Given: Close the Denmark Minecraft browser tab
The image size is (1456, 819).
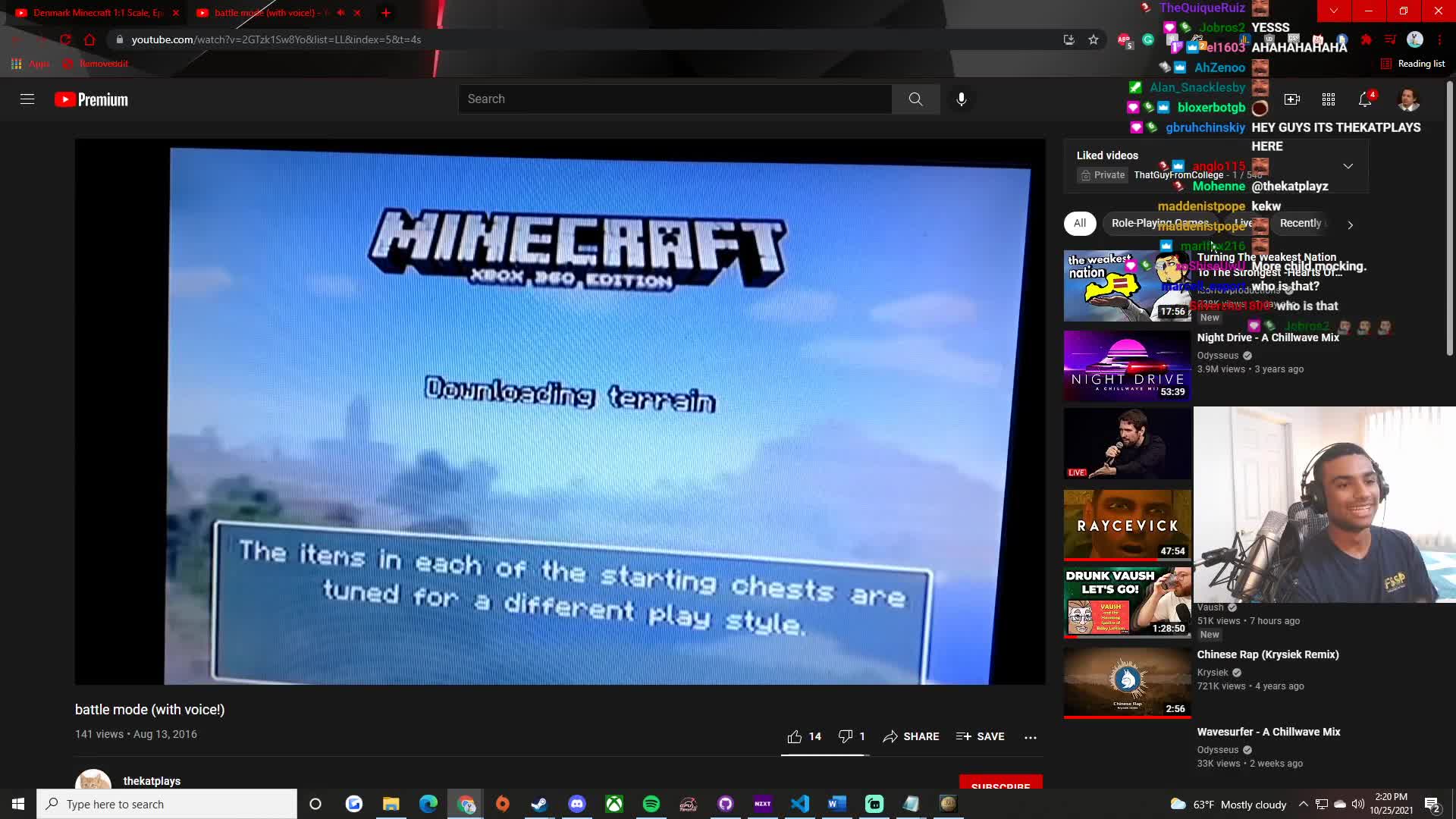Looking at the screenshot, I should tap(176, 13).
